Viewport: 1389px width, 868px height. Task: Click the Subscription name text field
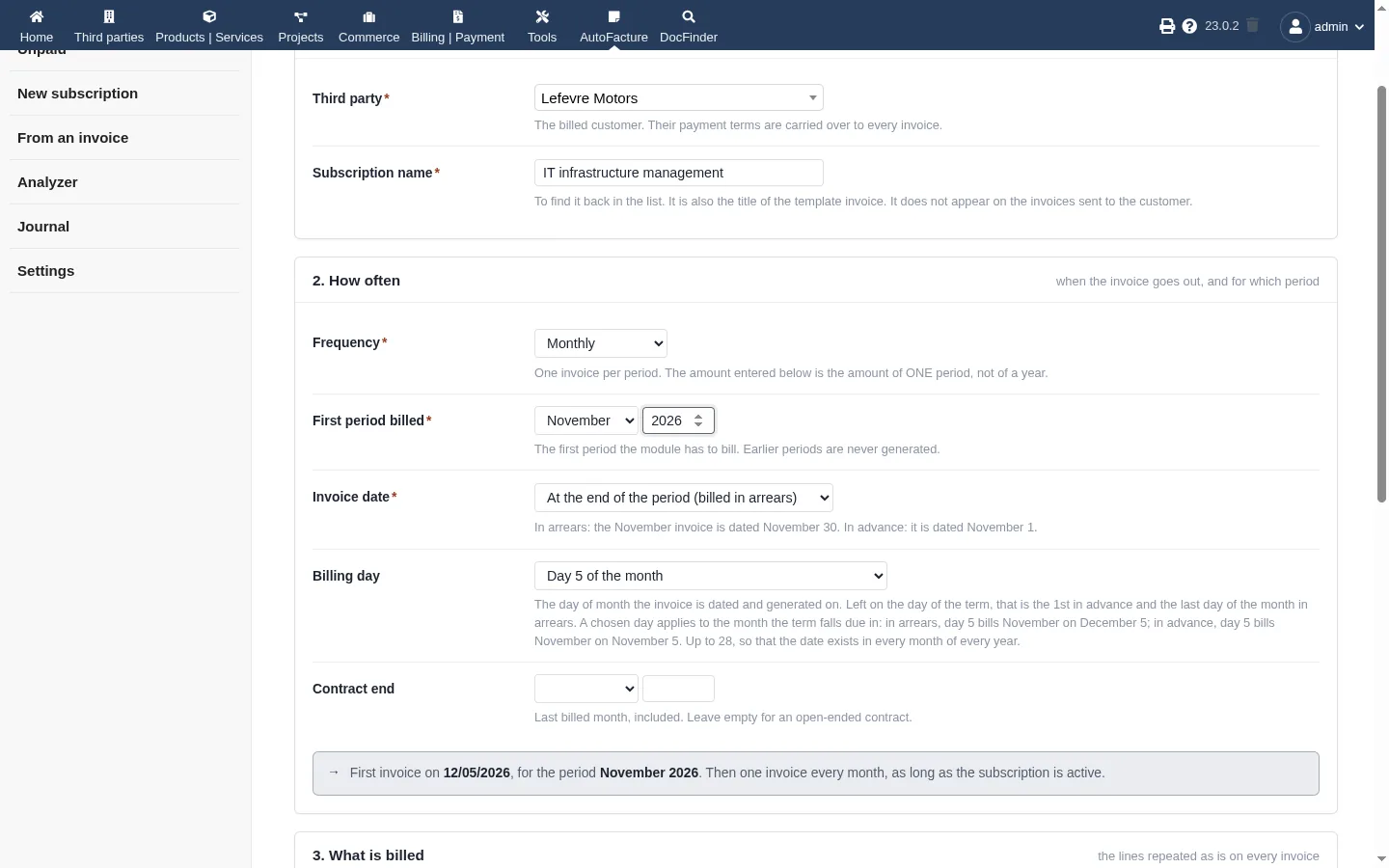pyautogui.click(x=679, y=173)
